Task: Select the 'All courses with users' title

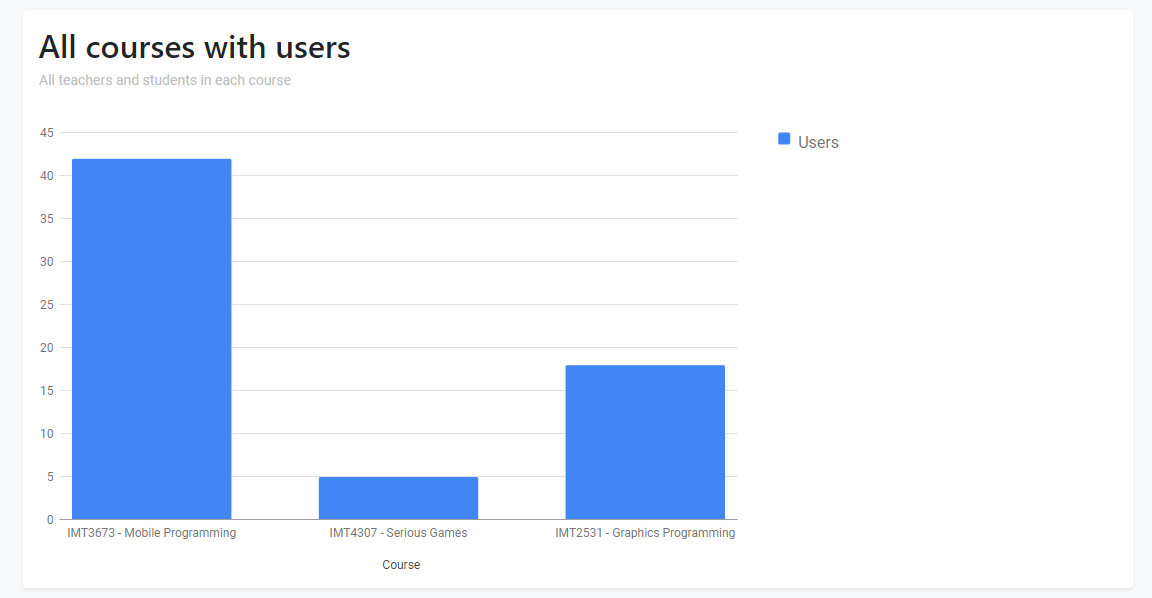Action: coord(195,47)
